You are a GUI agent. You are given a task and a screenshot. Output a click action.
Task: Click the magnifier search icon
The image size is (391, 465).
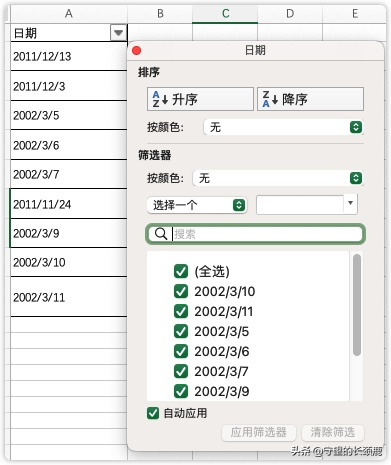click(x=161, y=234)
